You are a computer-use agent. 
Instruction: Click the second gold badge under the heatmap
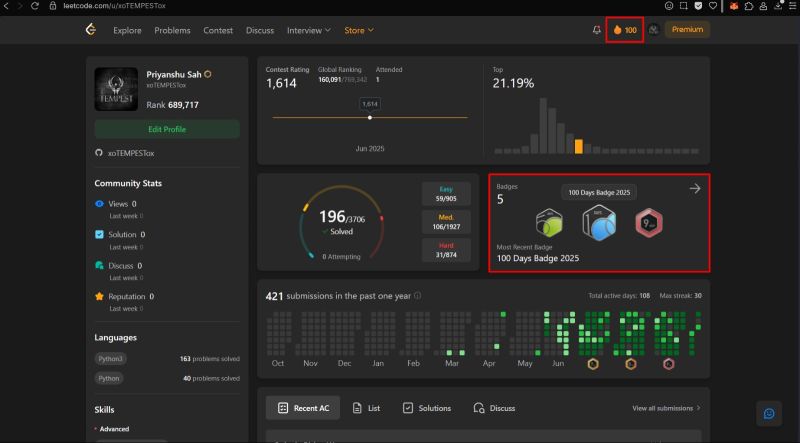(x=631, y=363)
